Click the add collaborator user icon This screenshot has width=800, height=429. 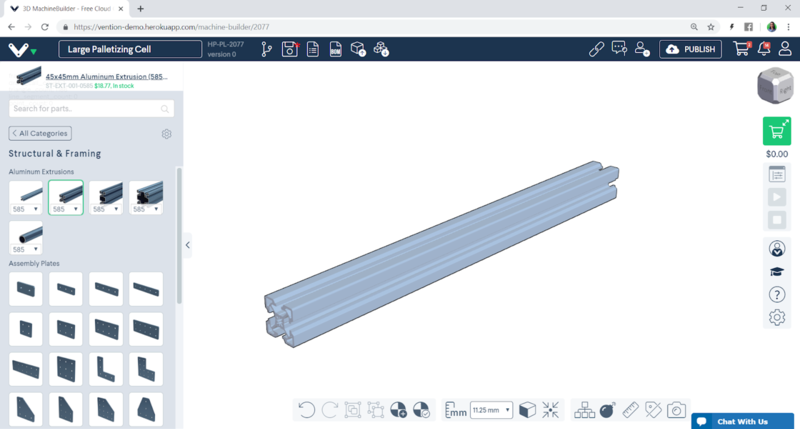click(x=641, y=49)
